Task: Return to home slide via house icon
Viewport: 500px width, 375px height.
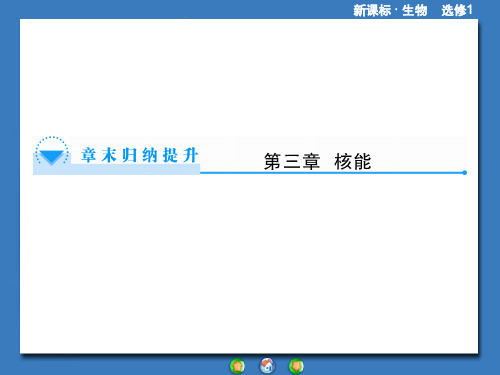Action: click(x=267, y=366)
